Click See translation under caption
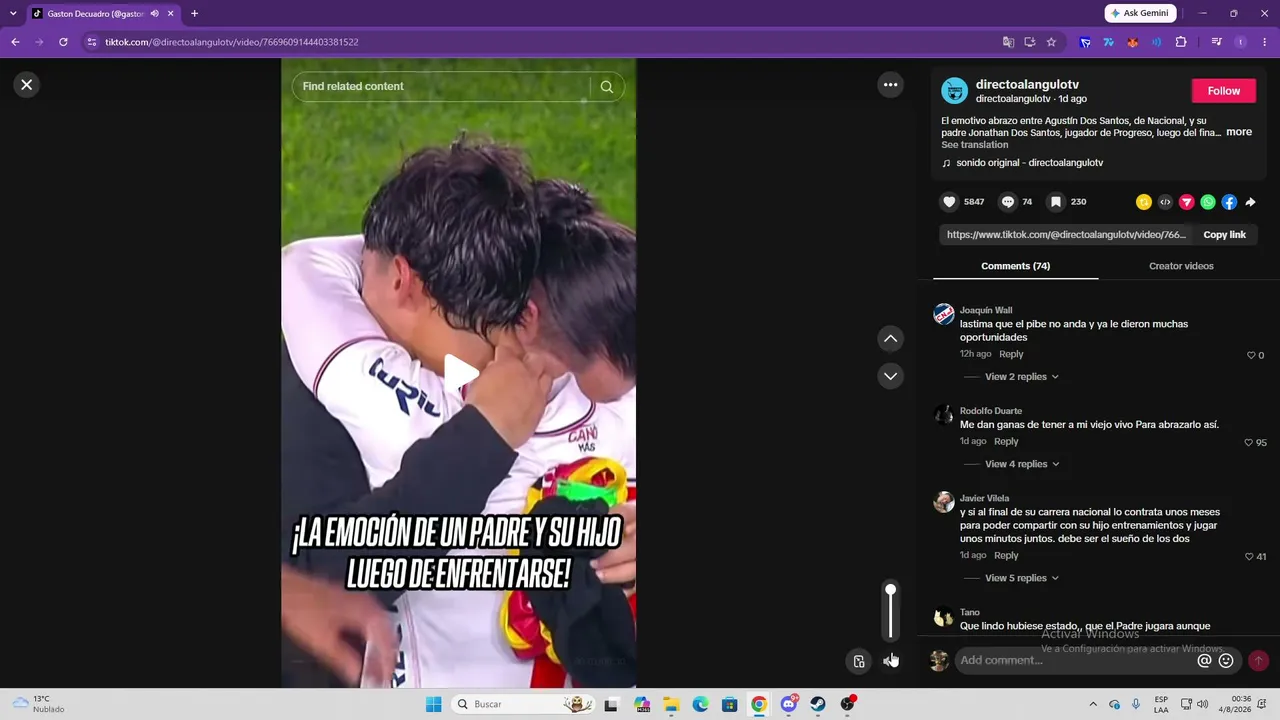Viewport: 1280px width, 720px height. [974, 145]
